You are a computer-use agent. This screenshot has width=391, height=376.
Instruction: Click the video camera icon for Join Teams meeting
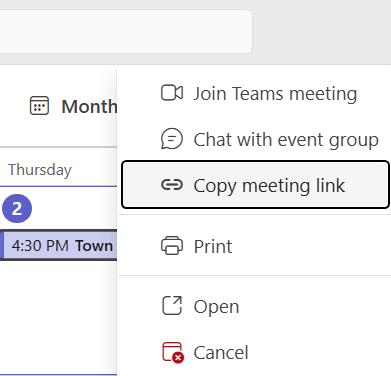[172, 93]
